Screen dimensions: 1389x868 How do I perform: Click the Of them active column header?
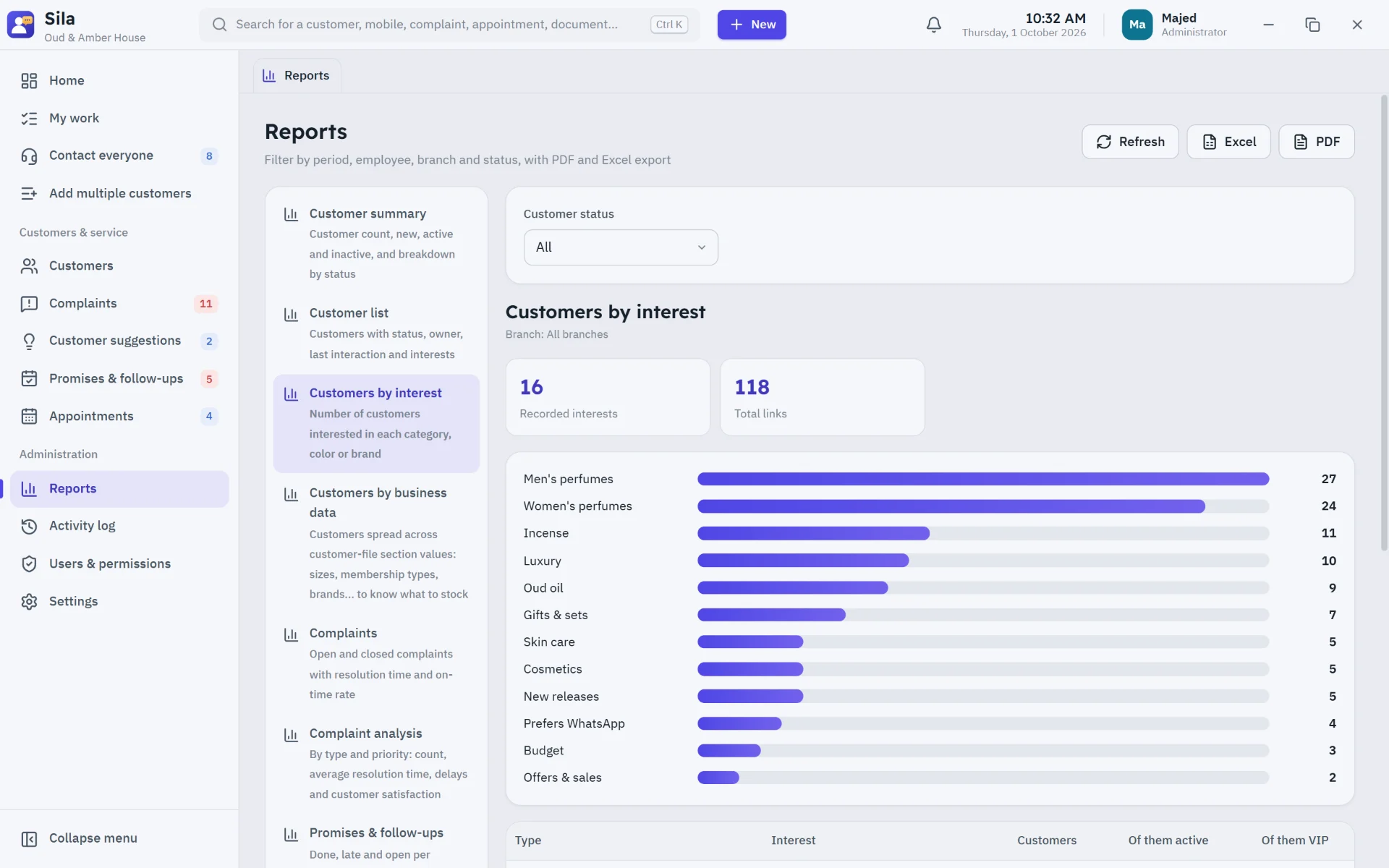coord(1168,841)
